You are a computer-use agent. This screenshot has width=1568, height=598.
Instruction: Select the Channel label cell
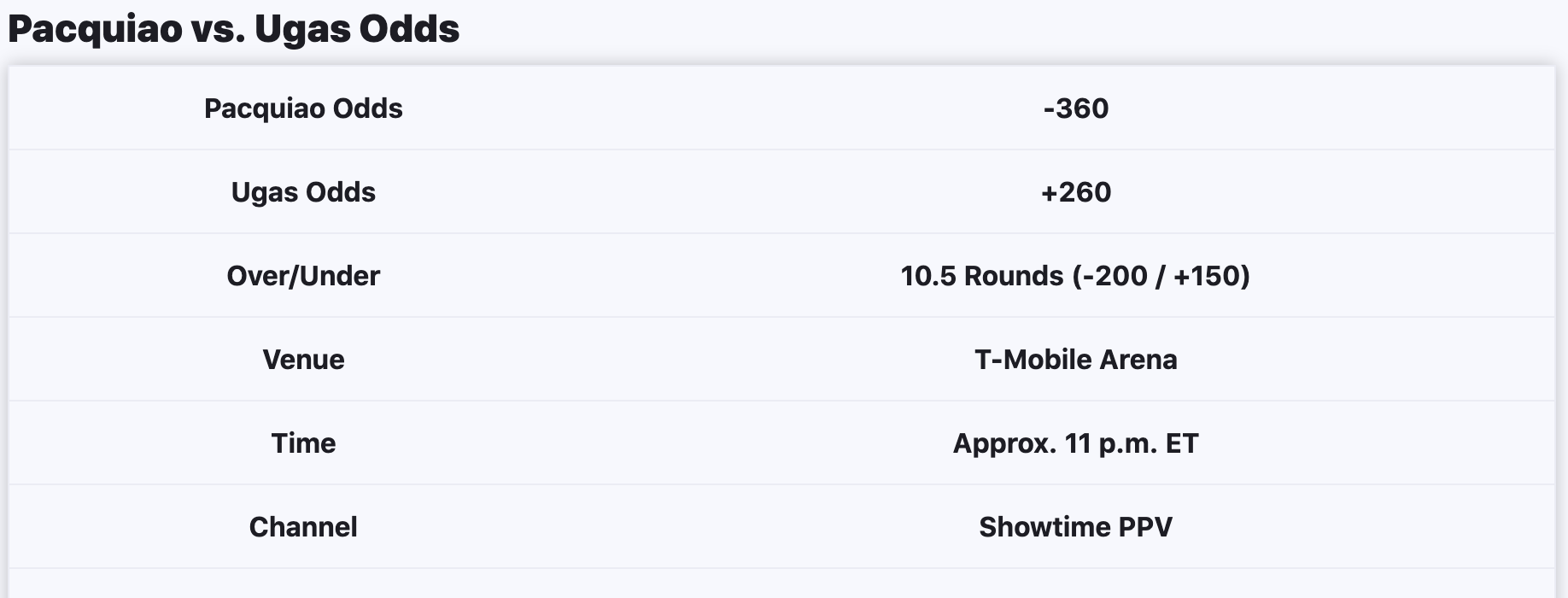point(303,527)
